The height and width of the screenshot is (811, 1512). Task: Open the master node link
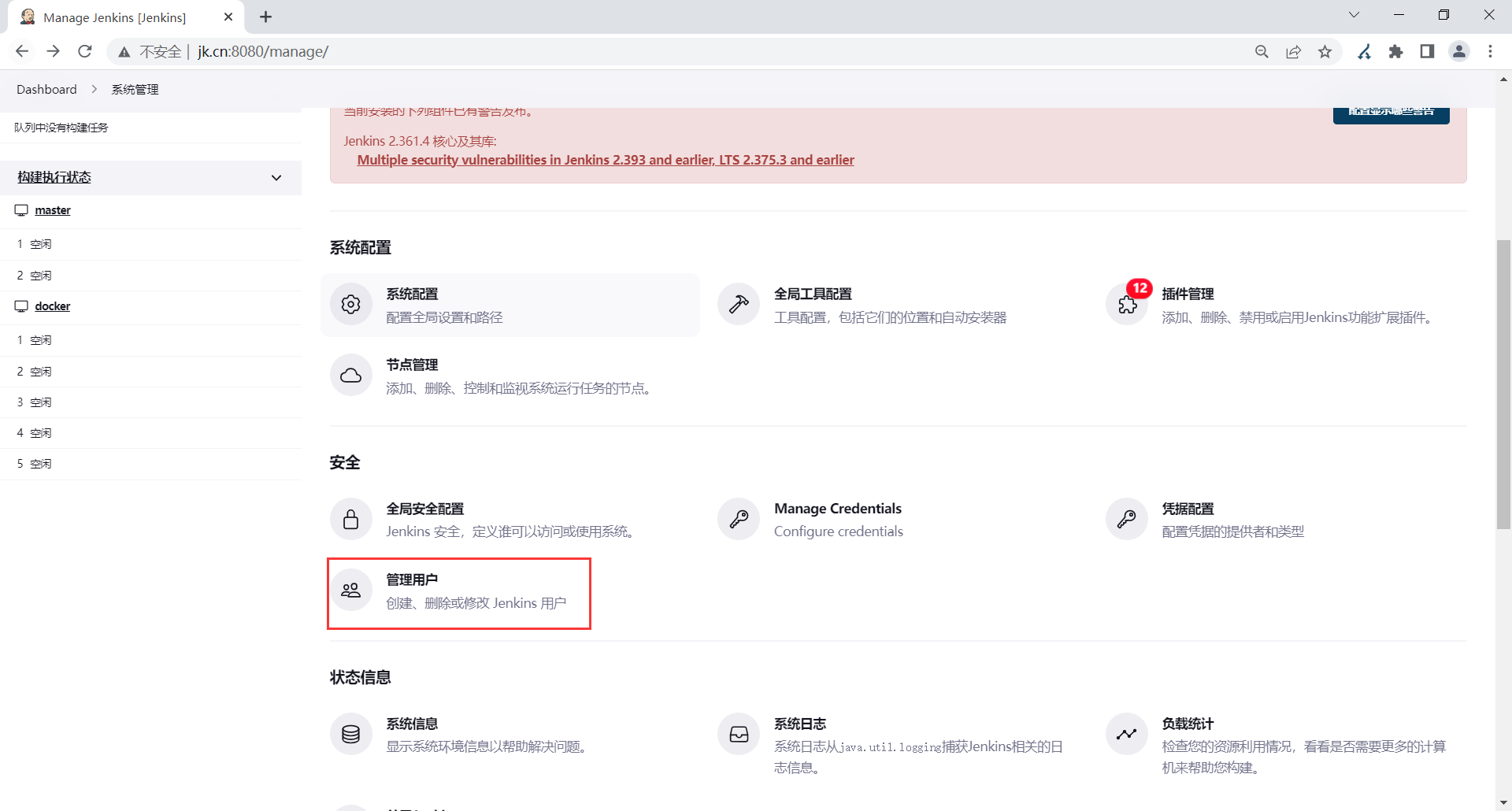click(x=53, y=210)
